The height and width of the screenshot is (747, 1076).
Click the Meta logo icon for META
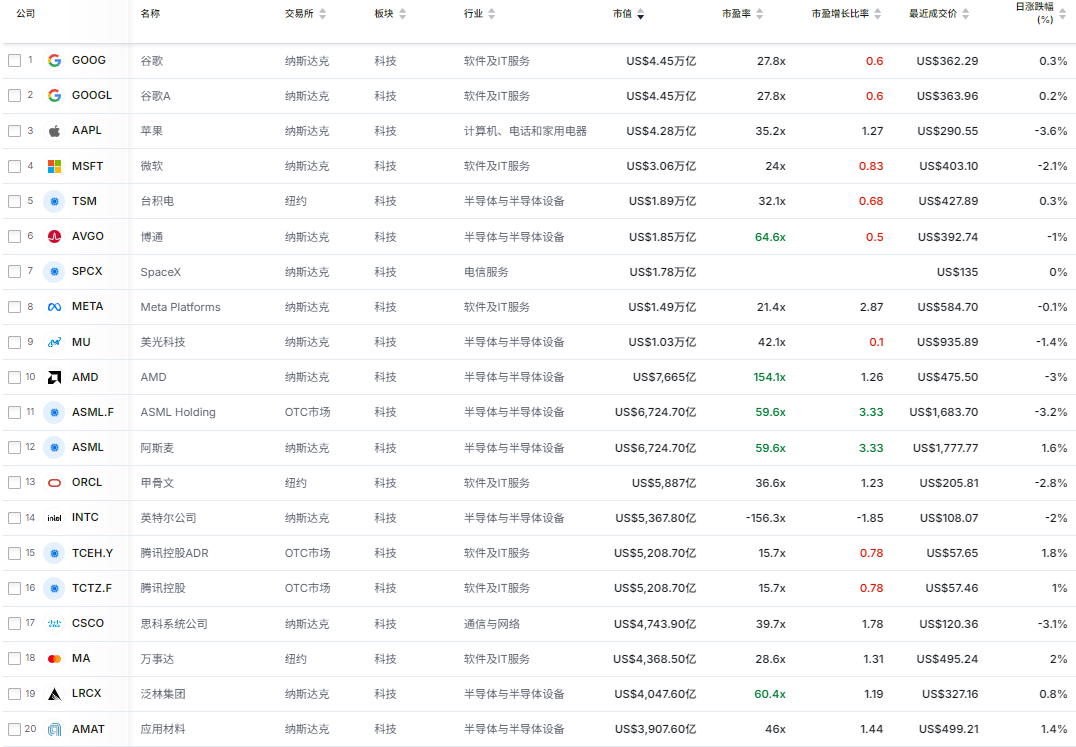tap(54, 307)
